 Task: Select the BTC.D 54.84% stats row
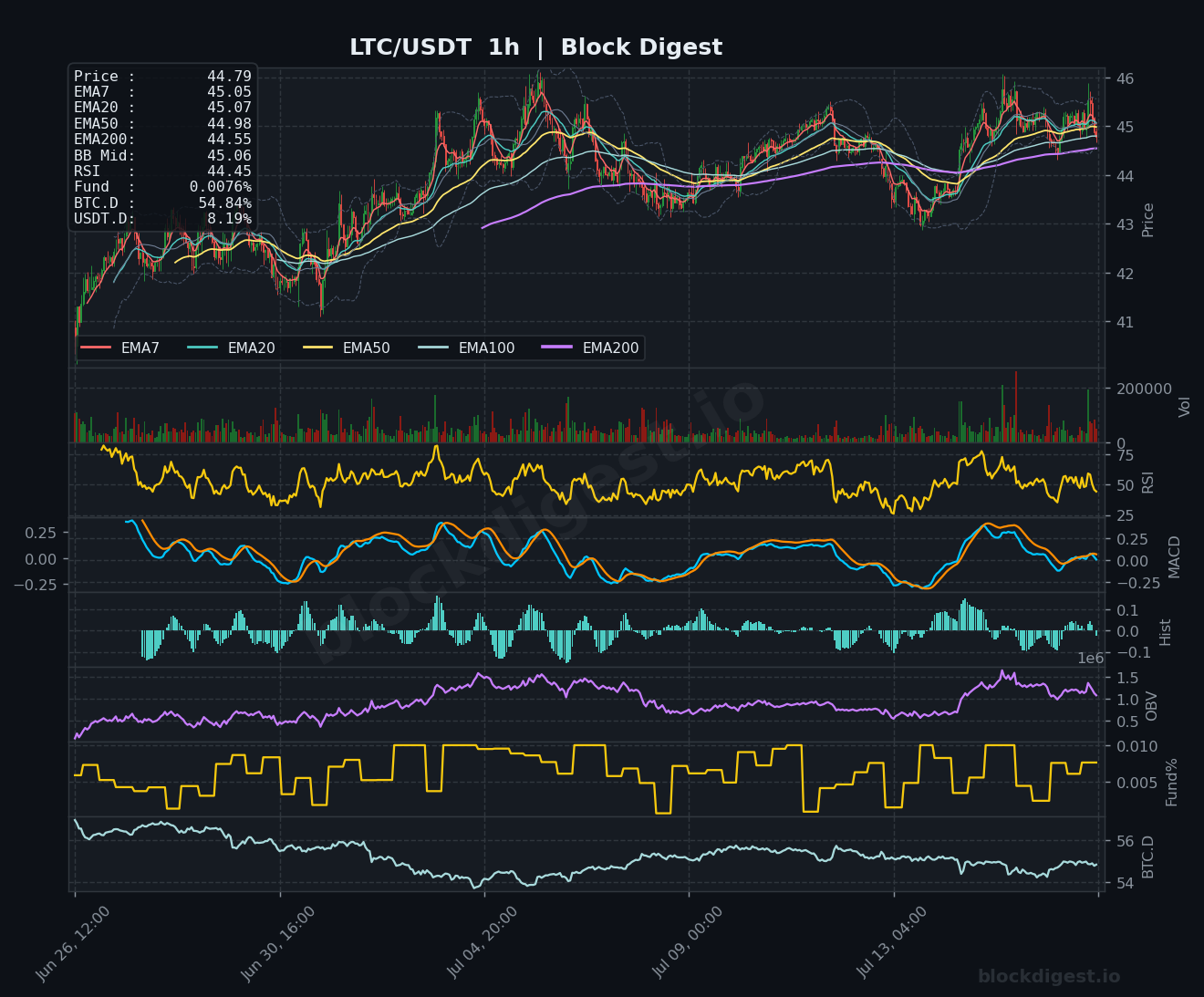click(x=162, y=203)
